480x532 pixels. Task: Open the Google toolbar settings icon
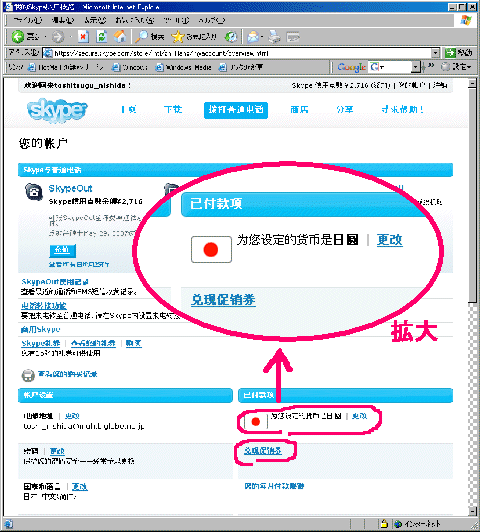click(457, 67)
